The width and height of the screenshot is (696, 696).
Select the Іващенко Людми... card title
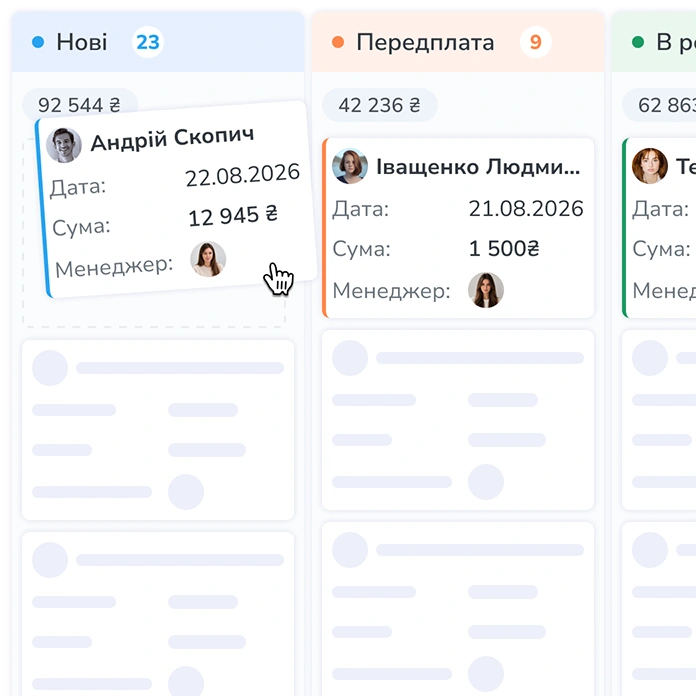coord(478,167)
